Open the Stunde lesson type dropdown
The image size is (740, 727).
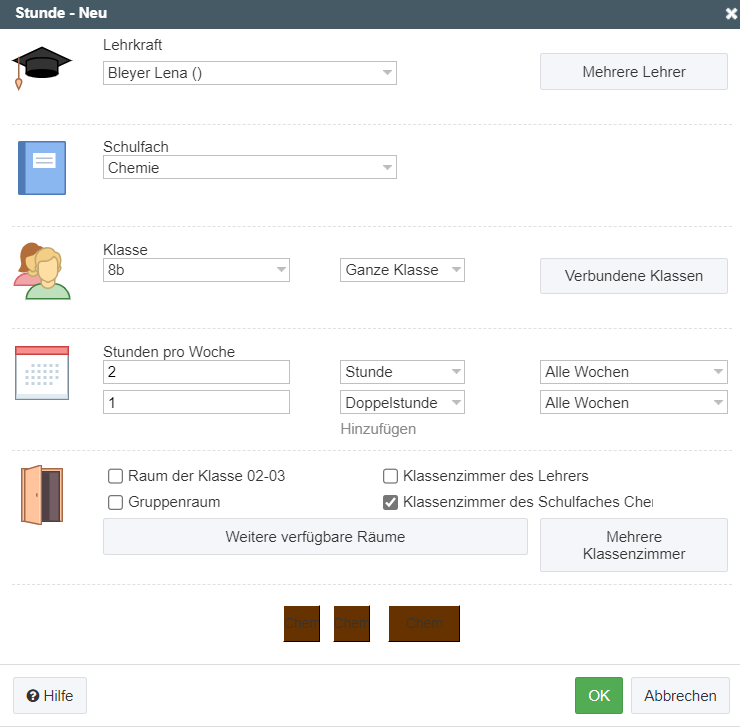[402, 372]
